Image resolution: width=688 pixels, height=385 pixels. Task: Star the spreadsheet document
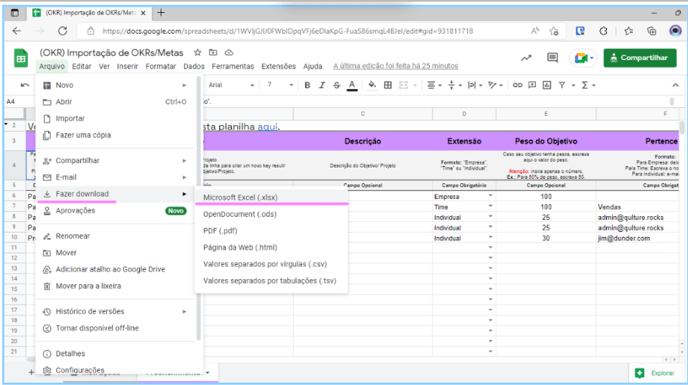coord(197,53)
